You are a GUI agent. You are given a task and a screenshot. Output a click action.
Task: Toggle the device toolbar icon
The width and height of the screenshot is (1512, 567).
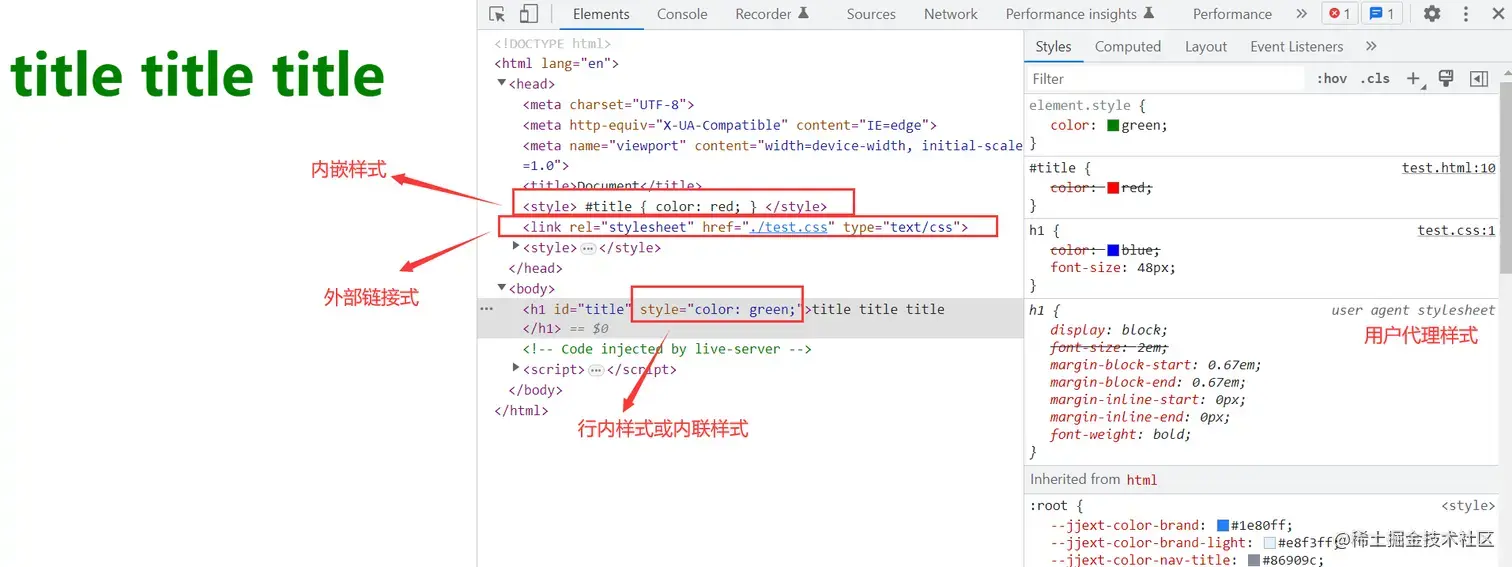pyautogui.click(x=529, y=14)
